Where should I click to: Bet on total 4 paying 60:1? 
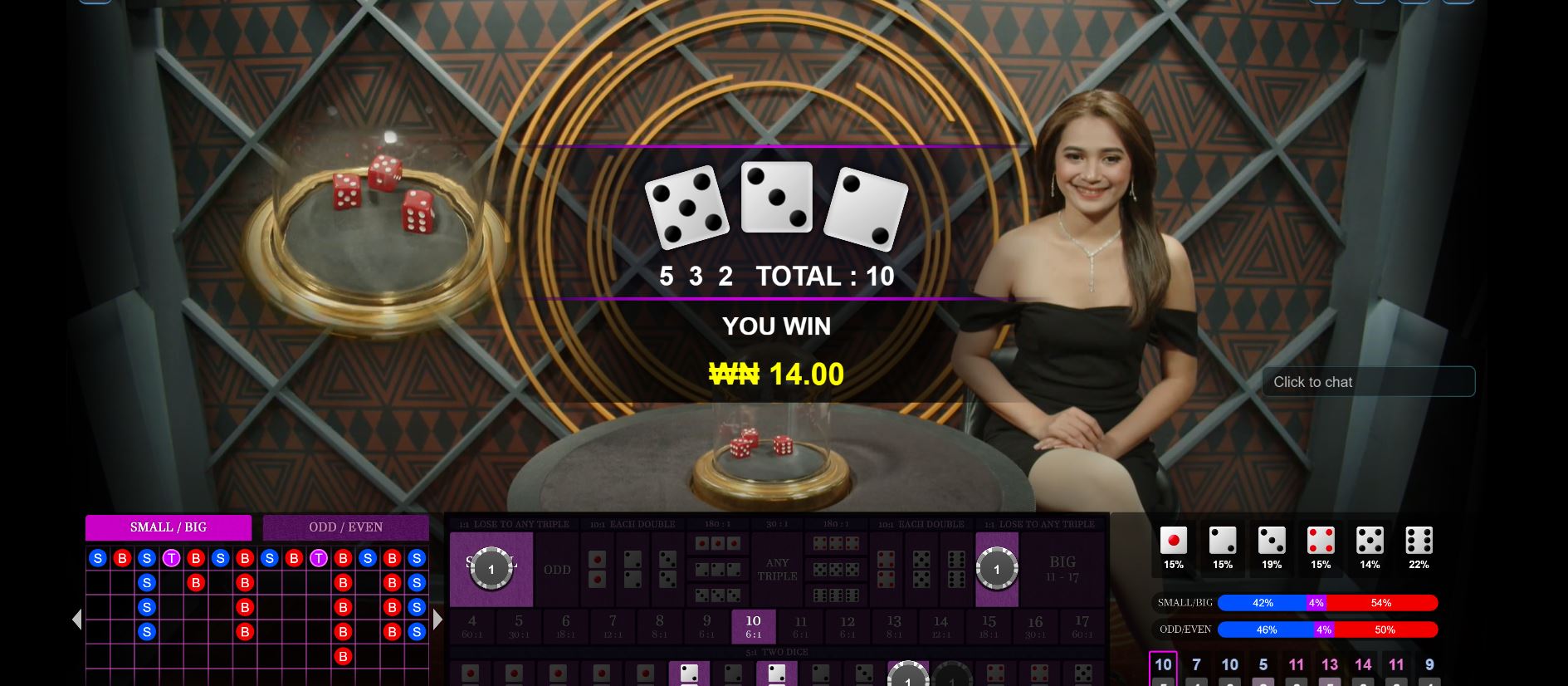pos(472,626)
